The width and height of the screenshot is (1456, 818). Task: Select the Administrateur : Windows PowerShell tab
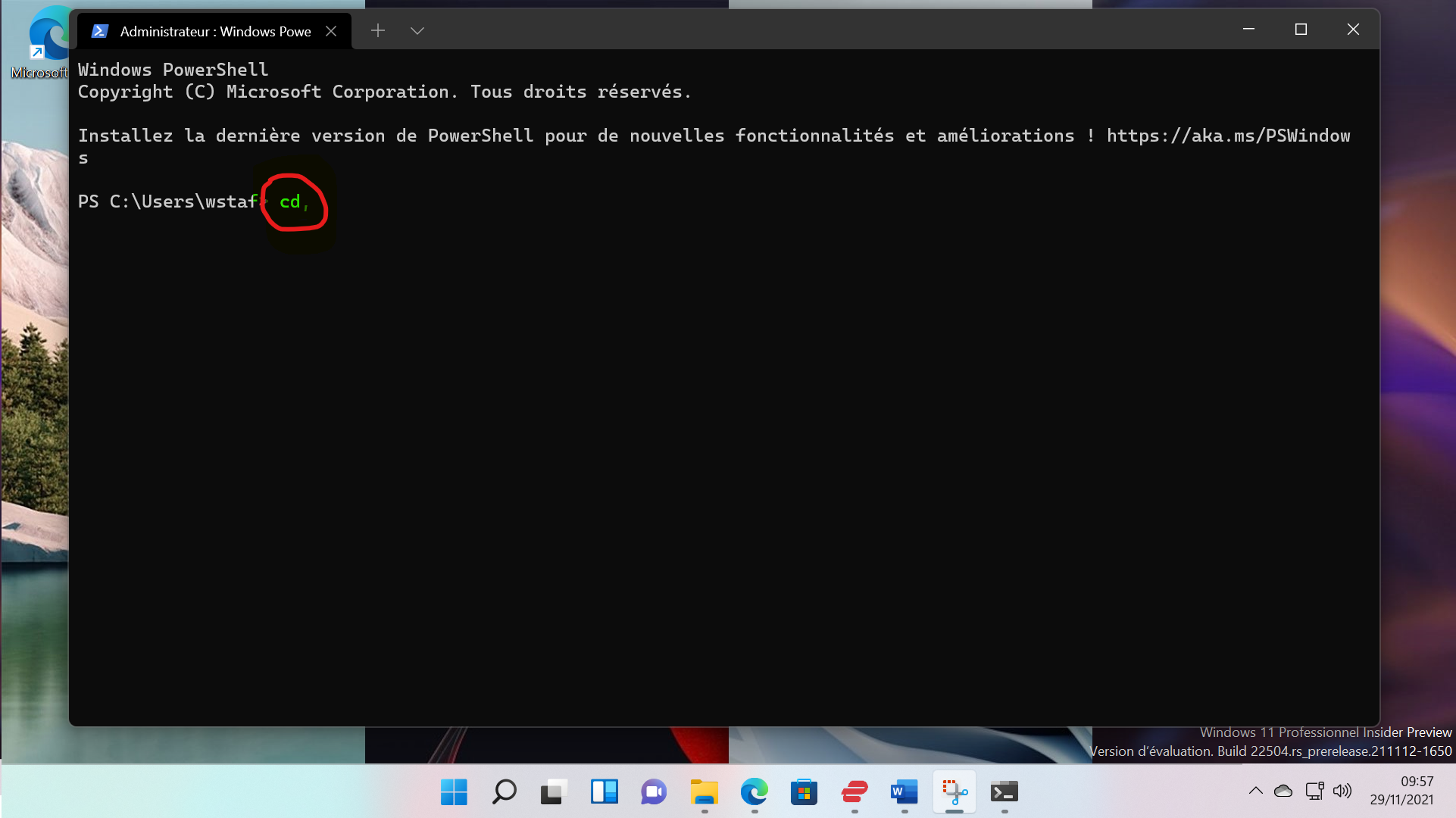215,31
